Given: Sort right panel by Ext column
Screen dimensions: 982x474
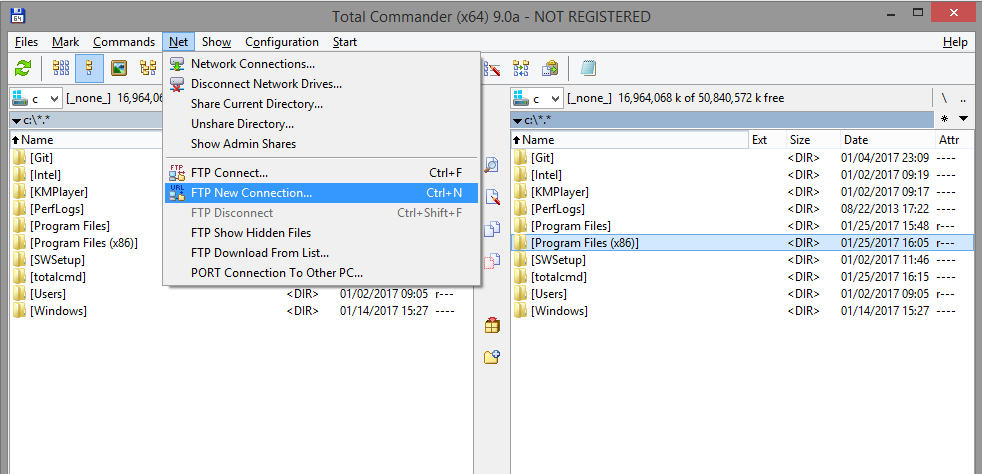Looking at the screenshot, I should [x=767, y=140].
